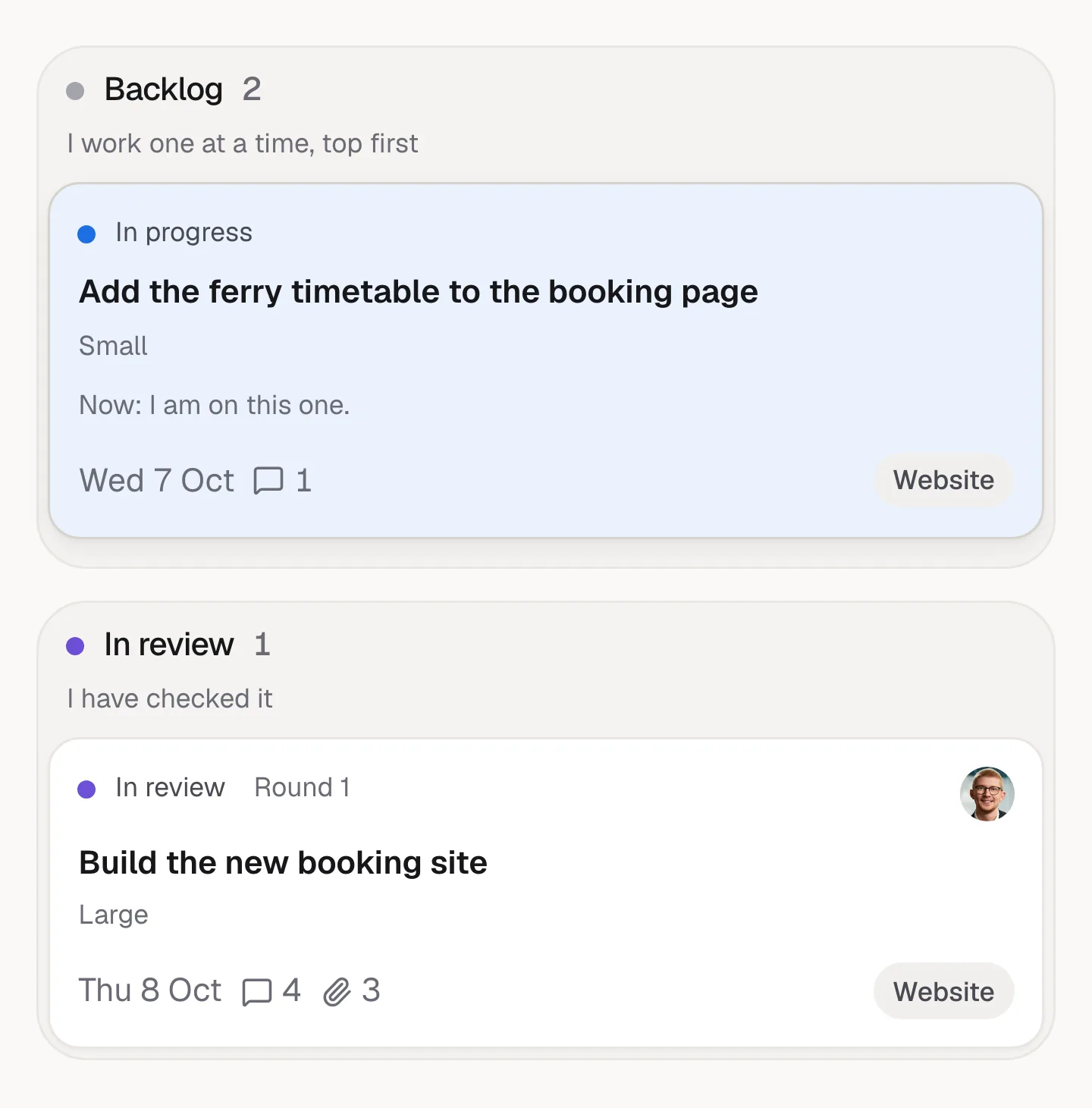Select the Website tag on the ferry timetable card

(x=943, y=480)
